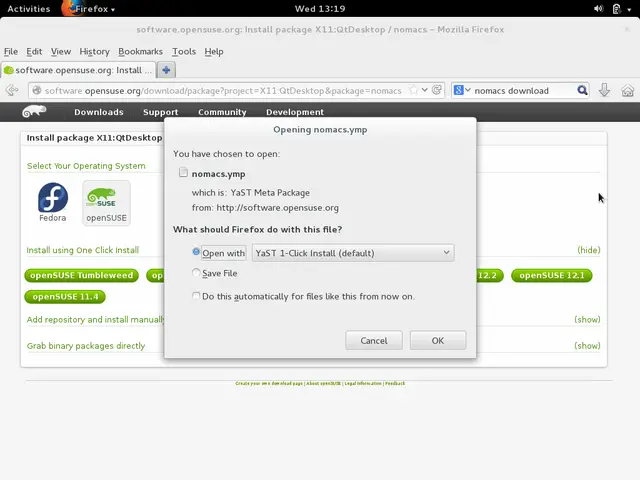640x480 pixels.
Task: Check Do this automatically for files
Action: coord(196,296)
